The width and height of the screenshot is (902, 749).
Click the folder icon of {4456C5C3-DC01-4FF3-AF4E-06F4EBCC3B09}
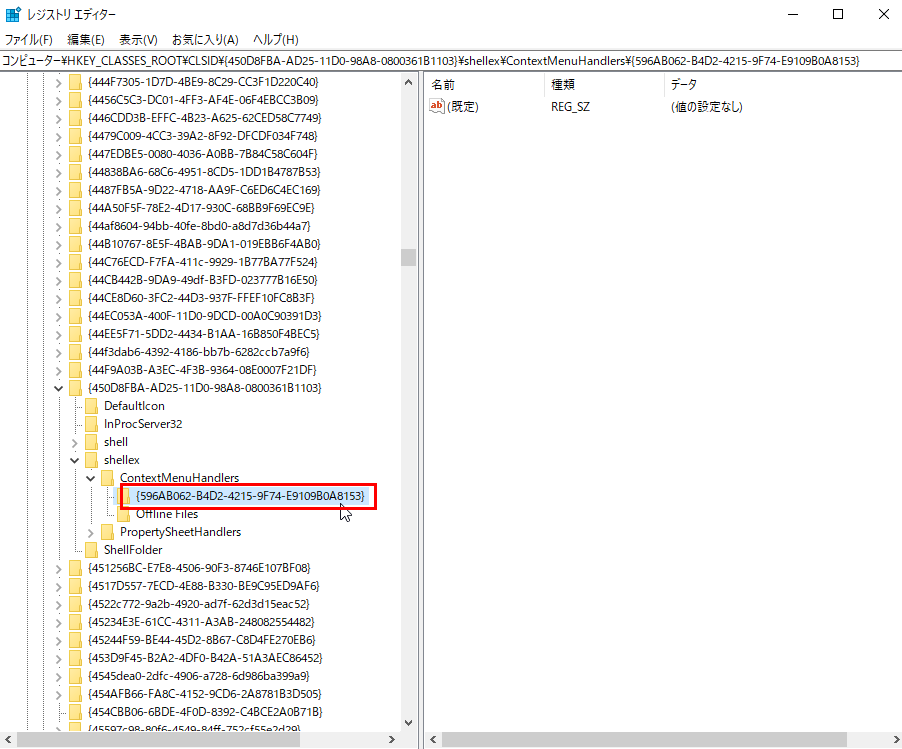pyautogui.click(x=75, y=100)
